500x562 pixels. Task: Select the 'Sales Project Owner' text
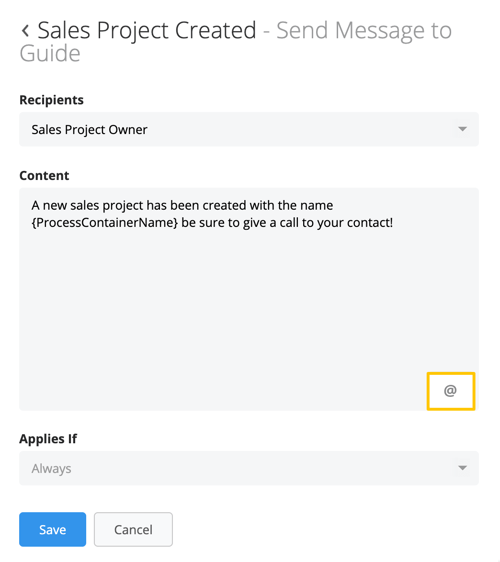[x=90, y=130]
